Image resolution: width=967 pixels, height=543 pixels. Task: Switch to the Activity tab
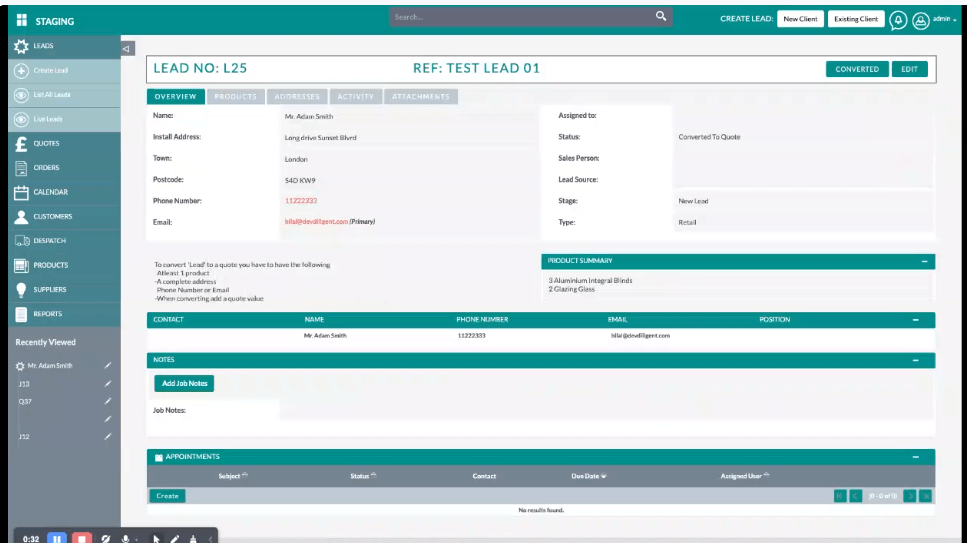click(x=356, y=97)
